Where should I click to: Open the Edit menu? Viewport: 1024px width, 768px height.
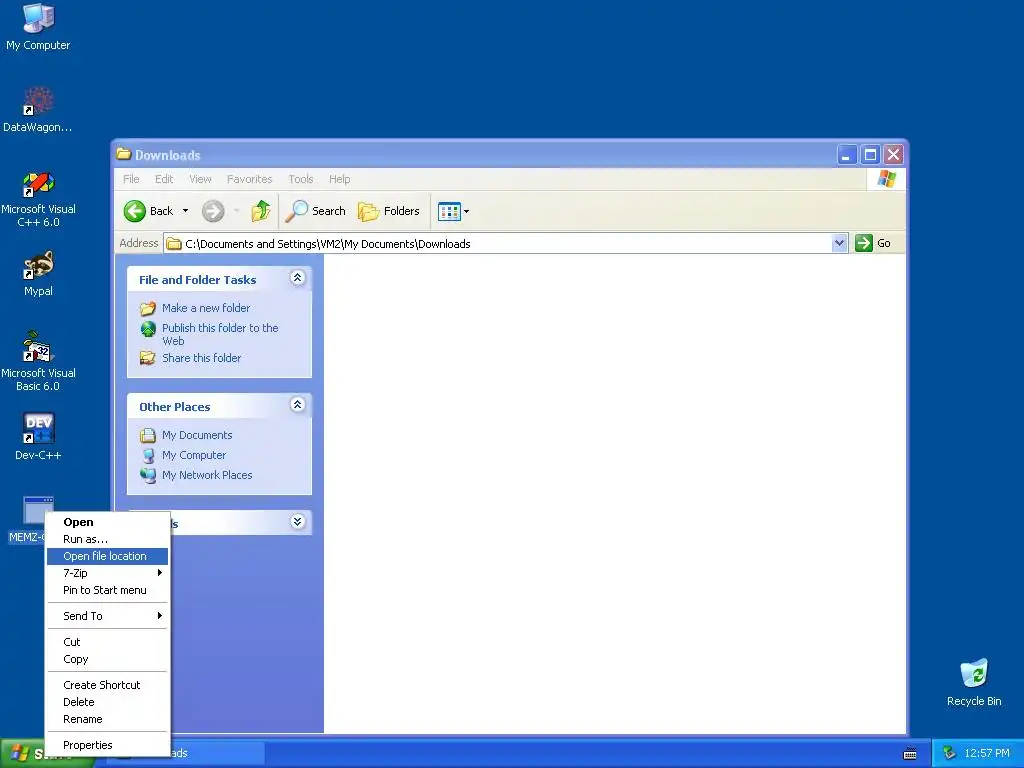coord(164,179)
